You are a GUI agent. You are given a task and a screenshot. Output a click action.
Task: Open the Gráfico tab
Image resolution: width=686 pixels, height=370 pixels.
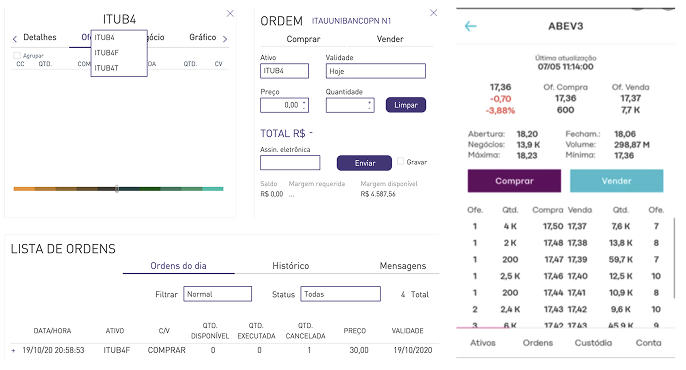tap(203, 37)
